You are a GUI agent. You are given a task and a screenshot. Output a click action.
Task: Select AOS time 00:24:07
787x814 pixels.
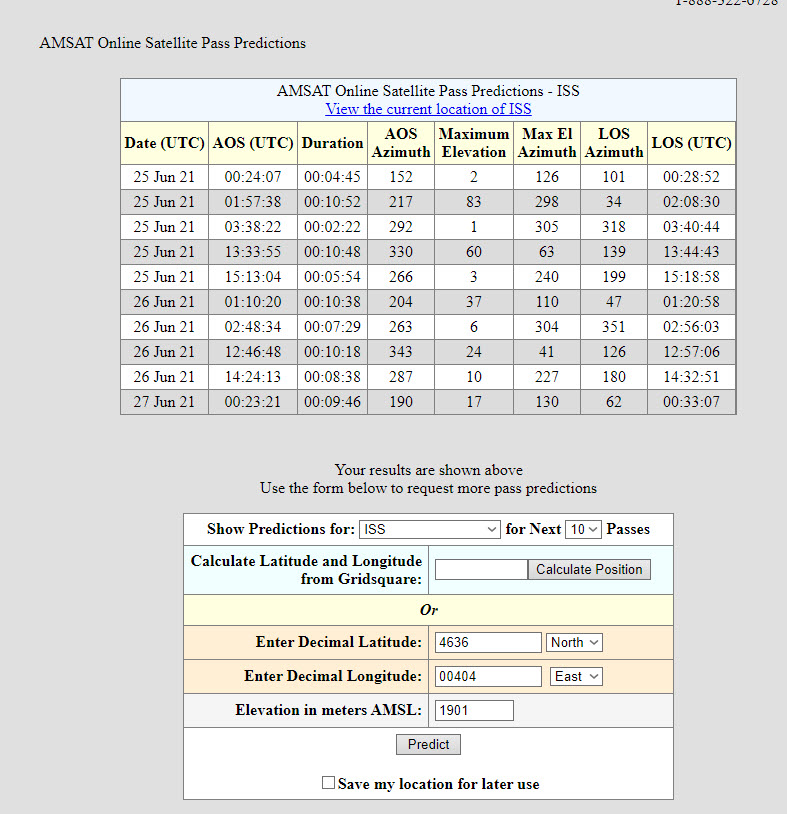tap(253, 177)
